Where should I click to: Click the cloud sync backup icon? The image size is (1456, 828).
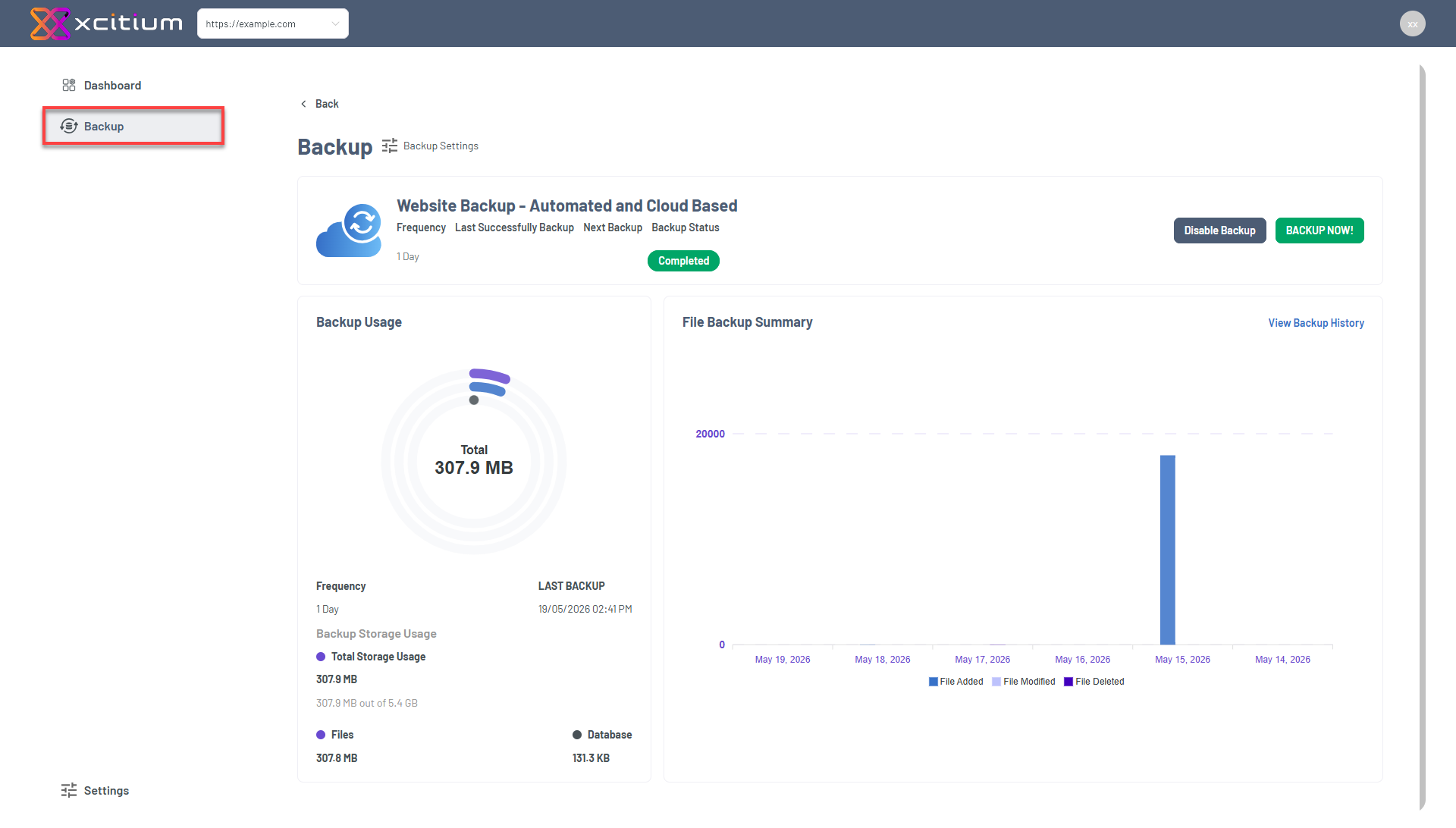click(349, 231)
